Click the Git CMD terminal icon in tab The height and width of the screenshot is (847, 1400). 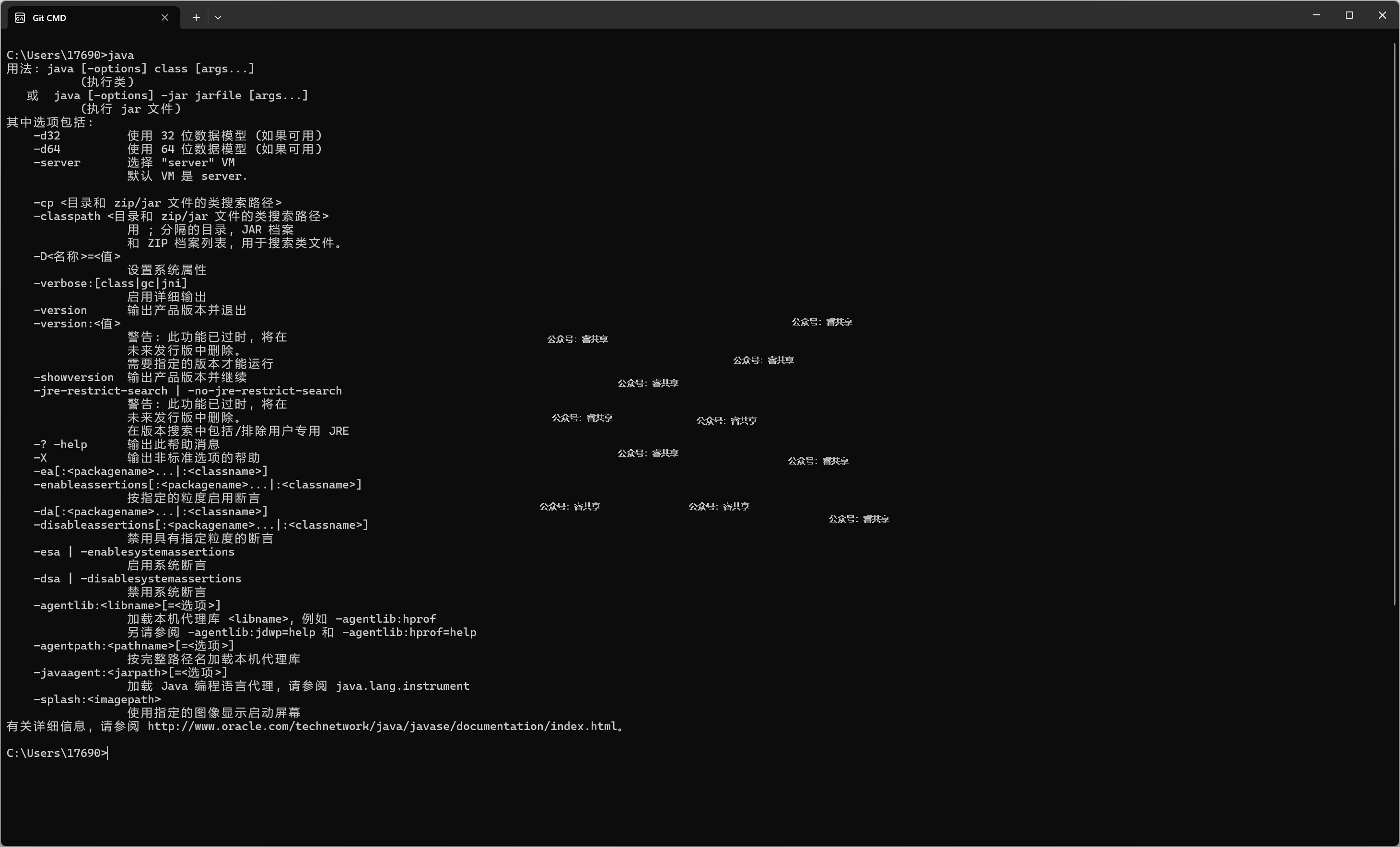[x=20, y=18]
